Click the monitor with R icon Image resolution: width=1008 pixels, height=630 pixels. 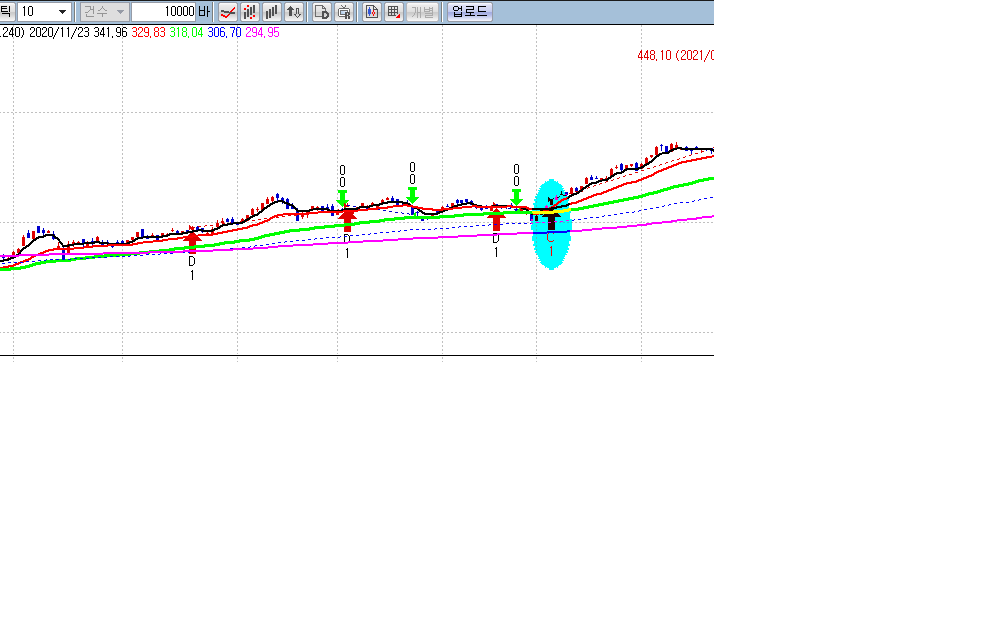344,12
